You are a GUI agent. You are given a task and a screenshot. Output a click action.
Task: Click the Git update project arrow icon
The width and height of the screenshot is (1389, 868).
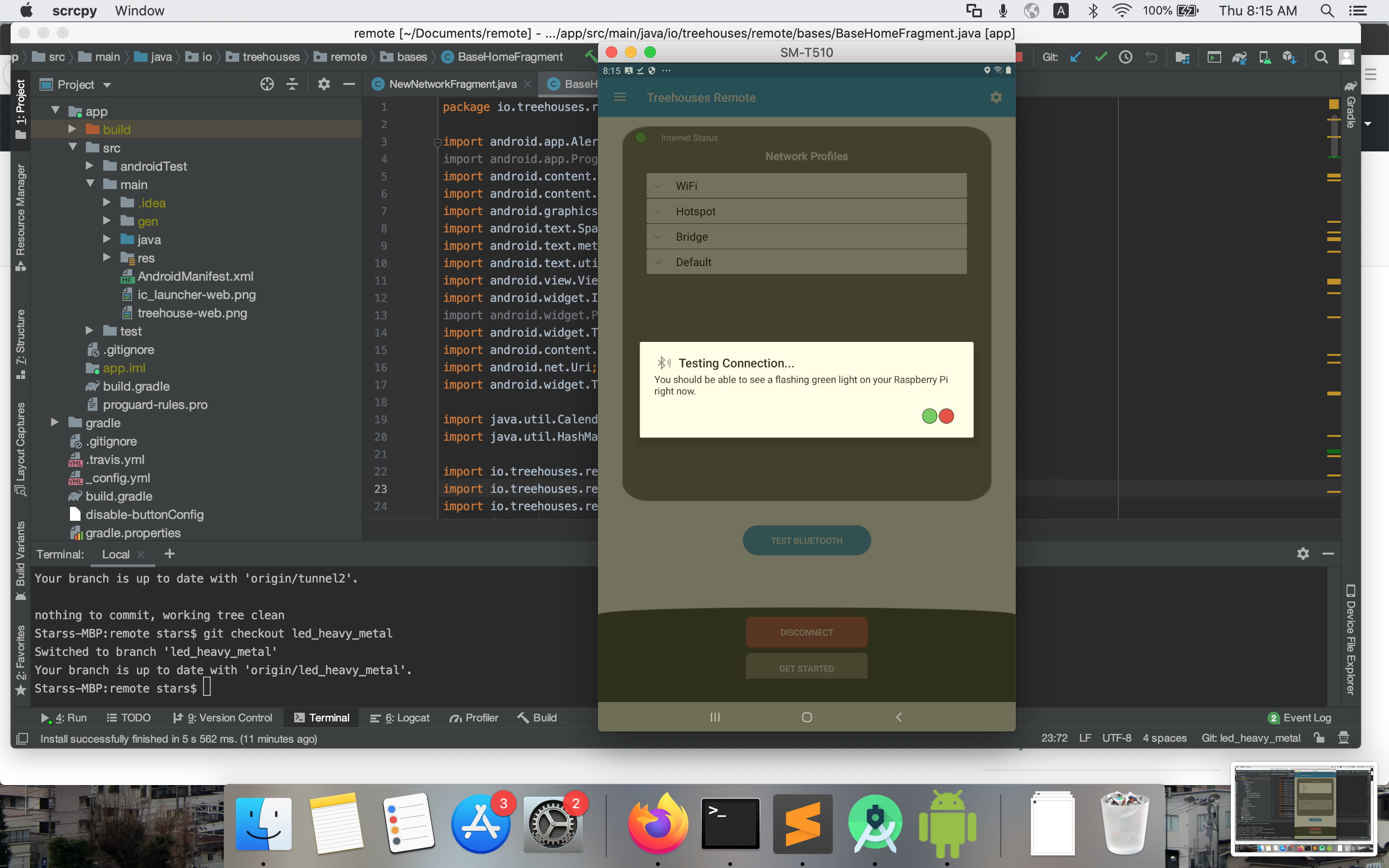[x=1076, y=57]
